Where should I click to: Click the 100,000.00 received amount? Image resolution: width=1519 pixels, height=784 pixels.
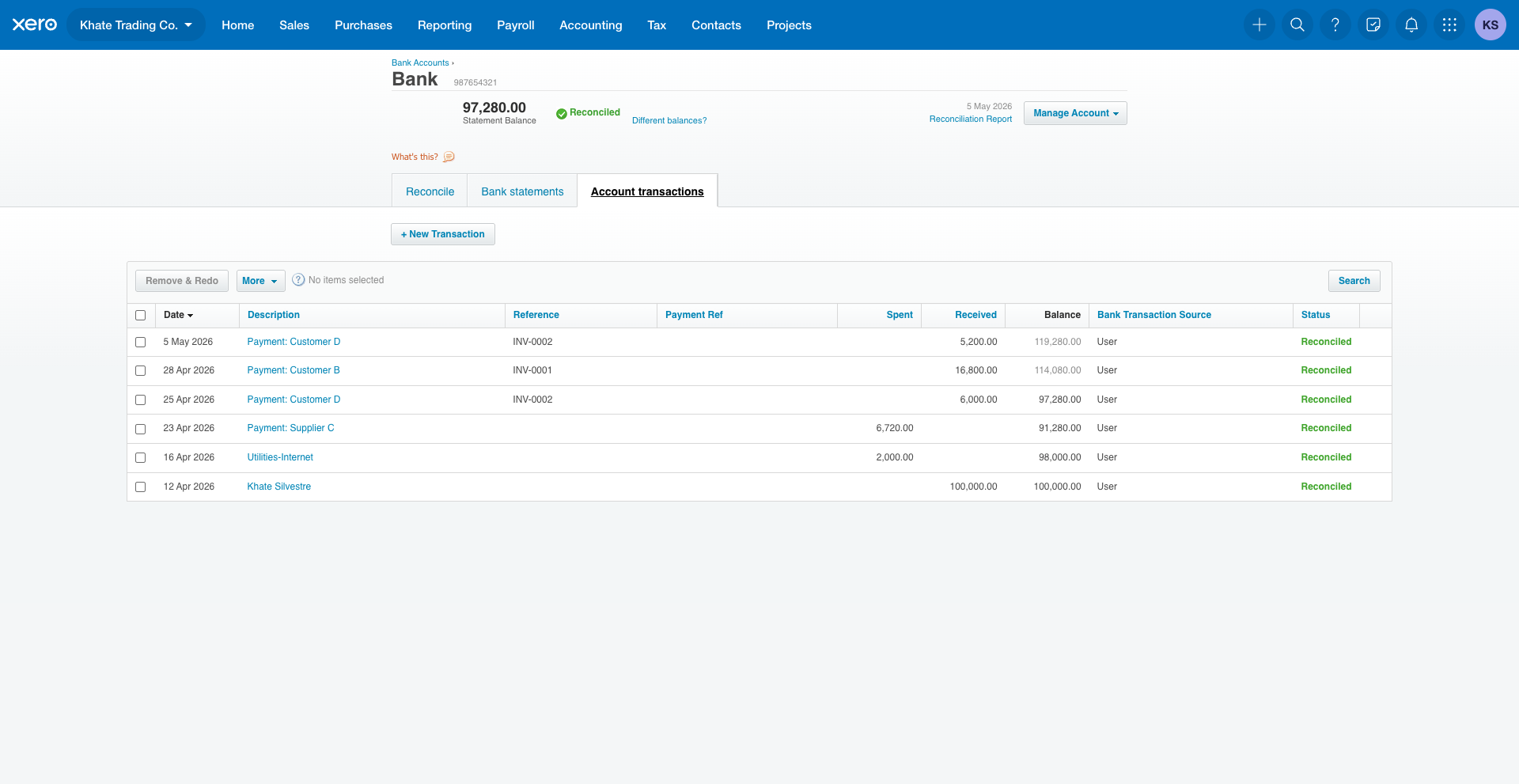tap(973, 487)
